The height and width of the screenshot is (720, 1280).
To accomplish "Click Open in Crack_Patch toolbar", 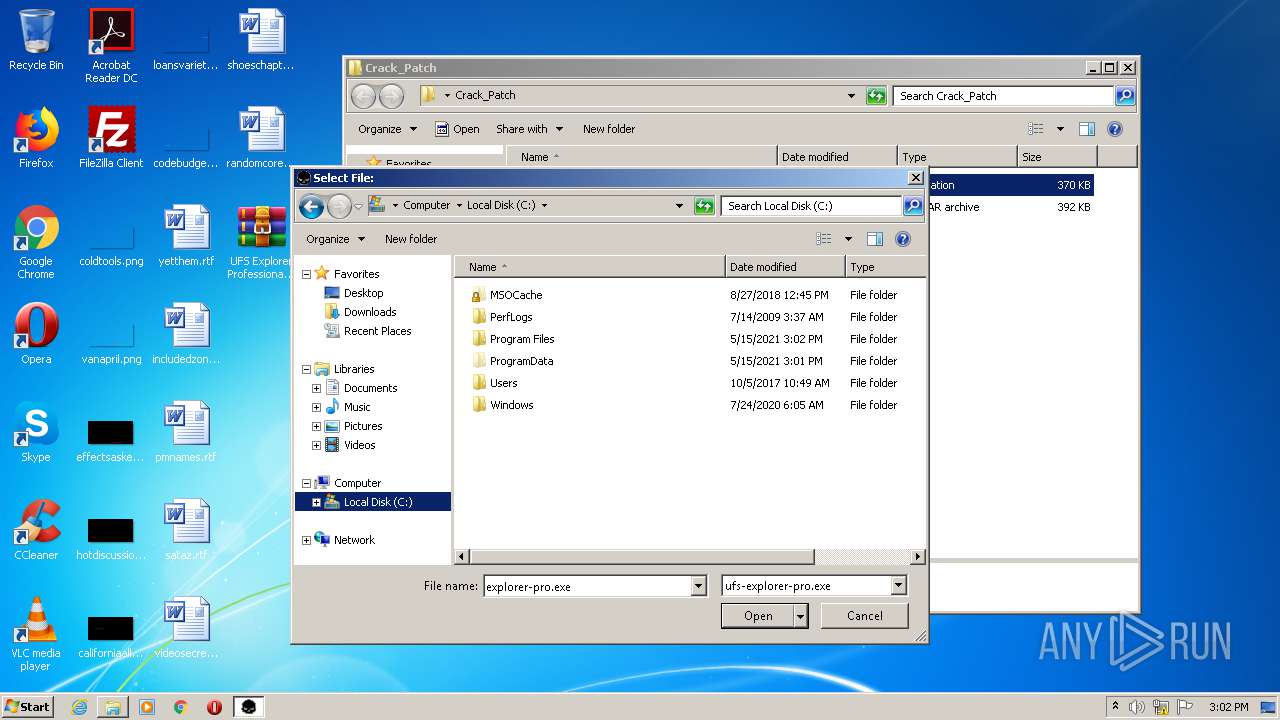I will 457,129.
